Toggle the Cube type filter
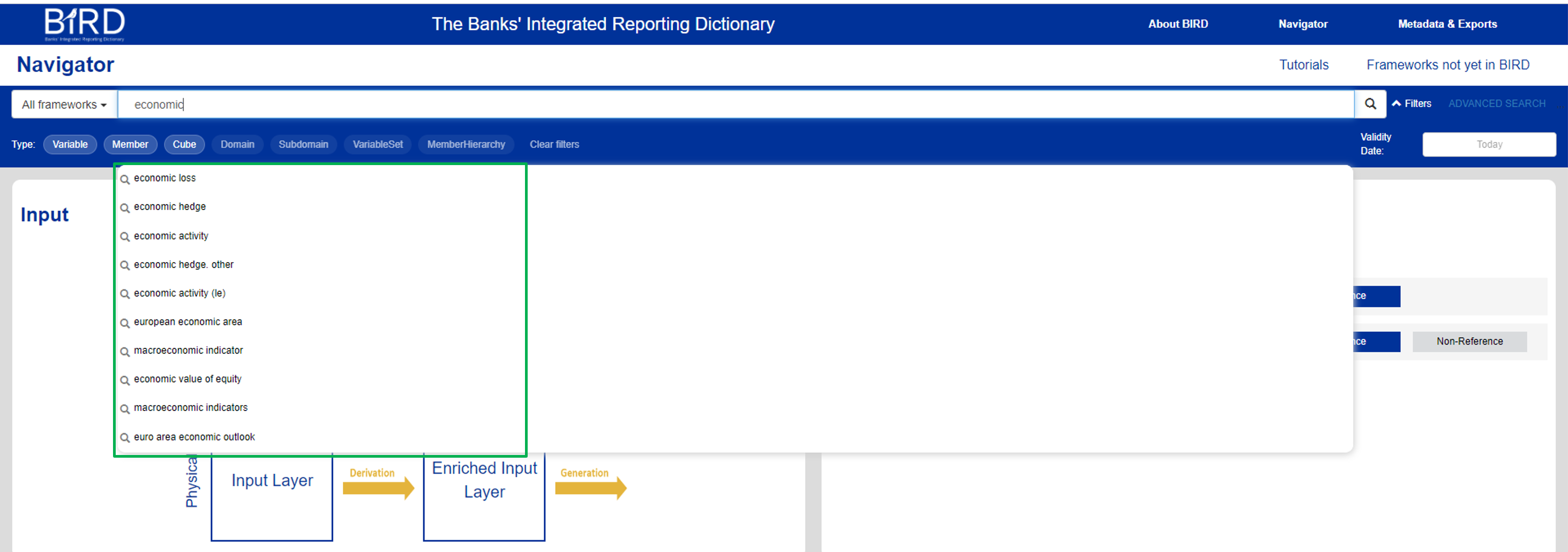Screen dimensions: 1568x552 click(184, 144)
